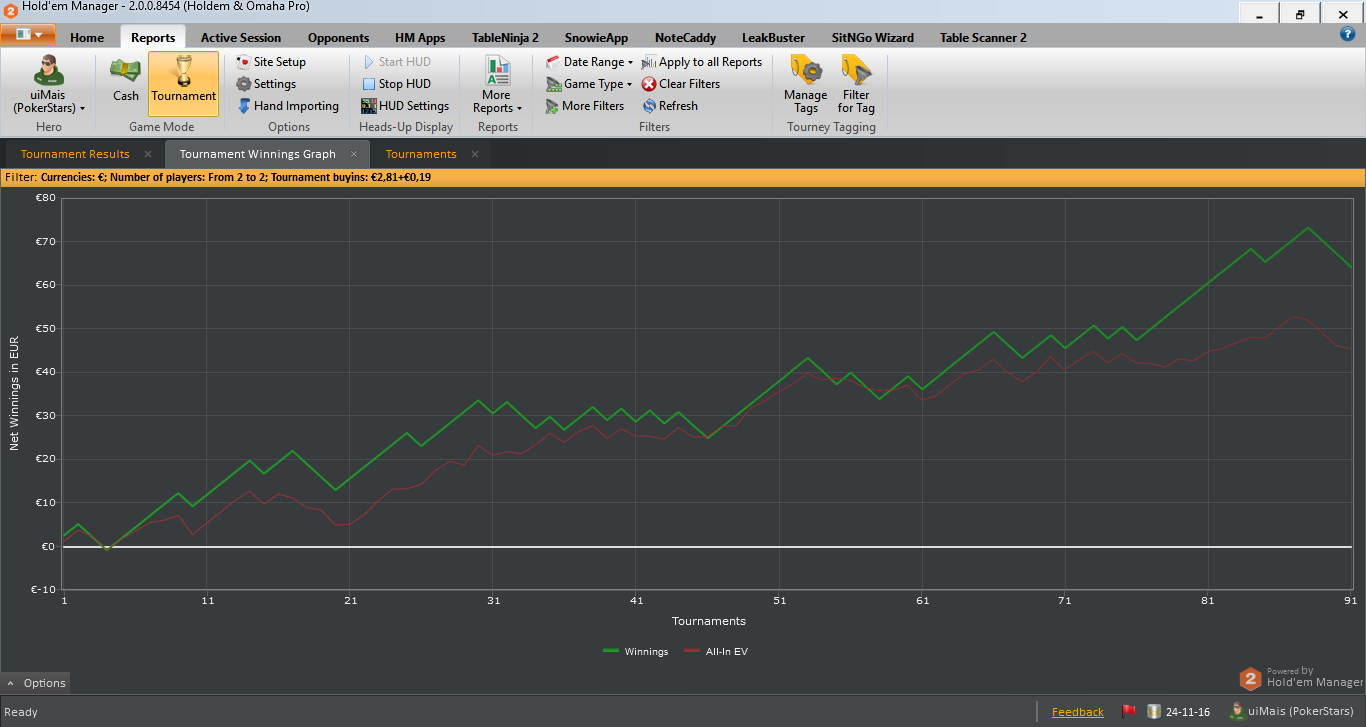Go to the Opponents ribbon tab
The height and width of the screenshot is (727, 1366).
338,38
